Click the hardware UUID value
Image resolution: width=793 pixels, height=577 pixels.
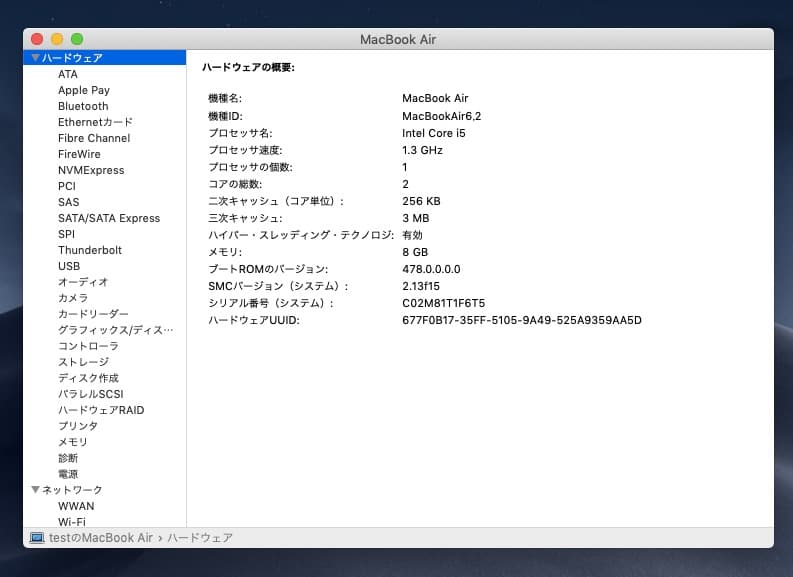[522, 321]
